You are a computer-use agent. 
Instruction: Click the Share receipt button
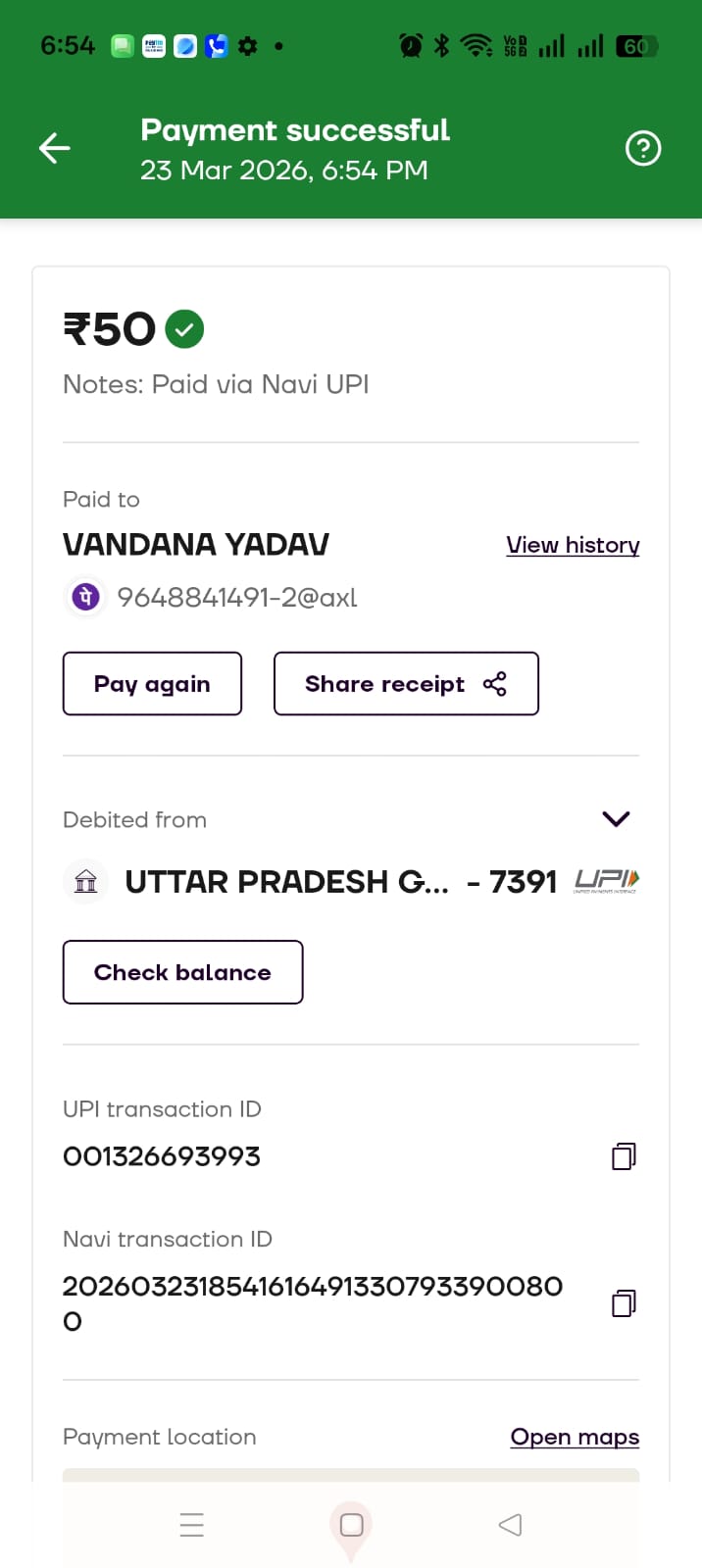click(x=406, y=684)
